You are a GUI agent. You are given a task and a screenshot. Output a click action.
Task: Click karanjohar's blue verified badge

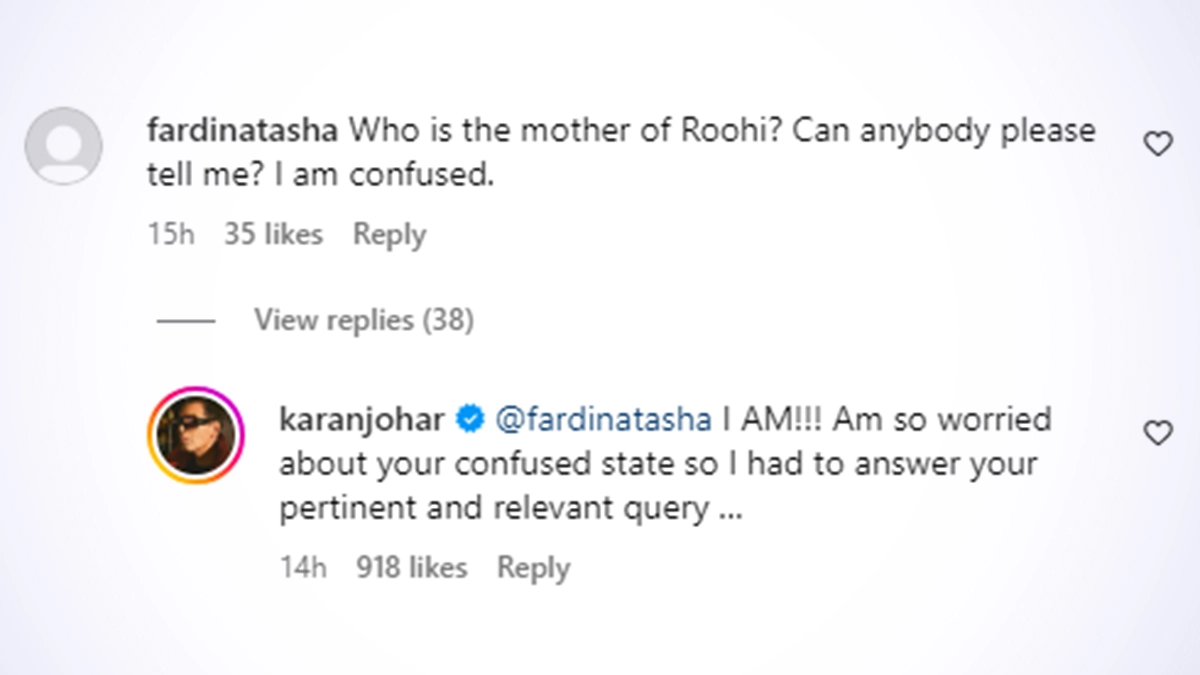point(468,420)
